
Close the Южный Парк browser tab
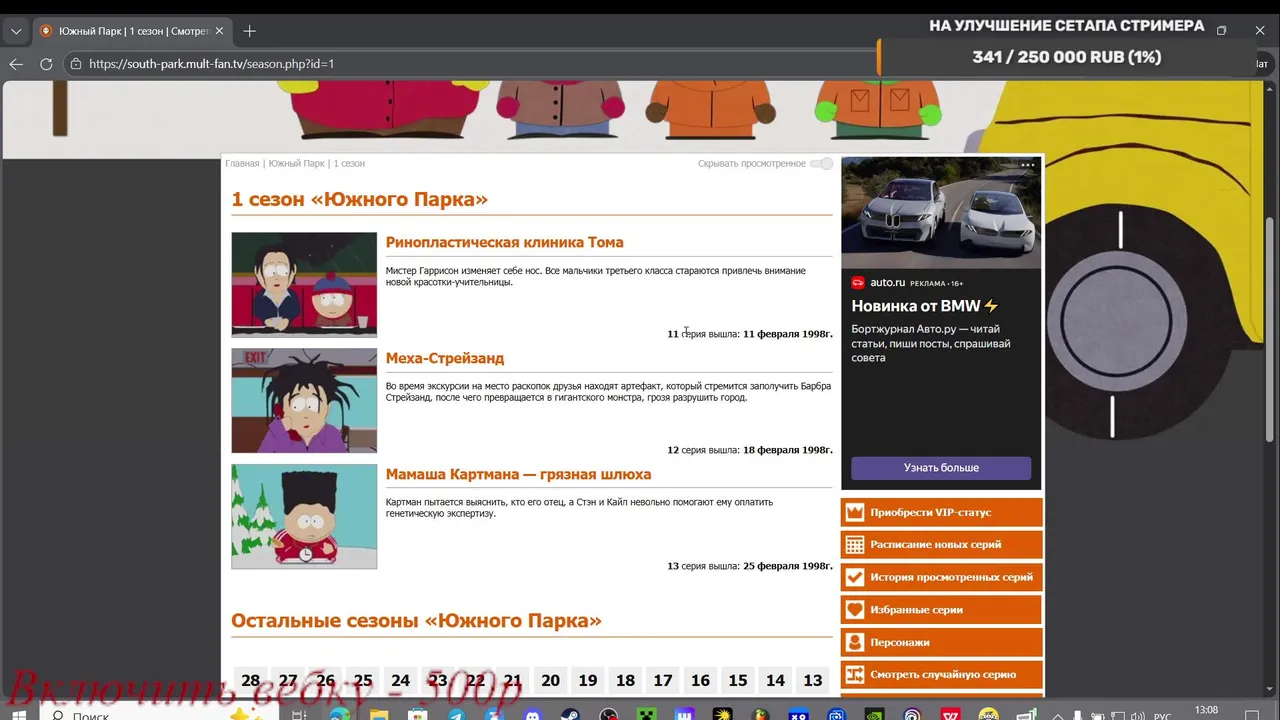click(219, 31)
